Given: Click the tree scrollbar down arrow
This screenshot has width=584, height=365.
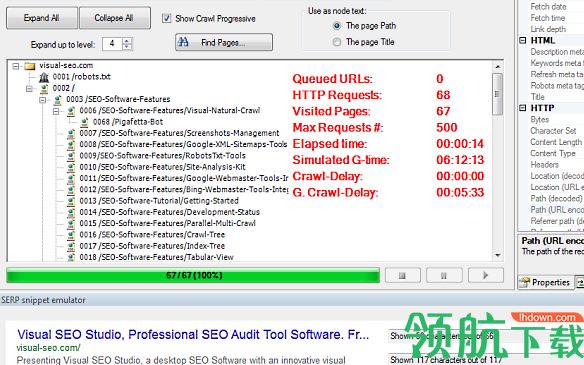Looking at the screenshot, I should [498, 256].
